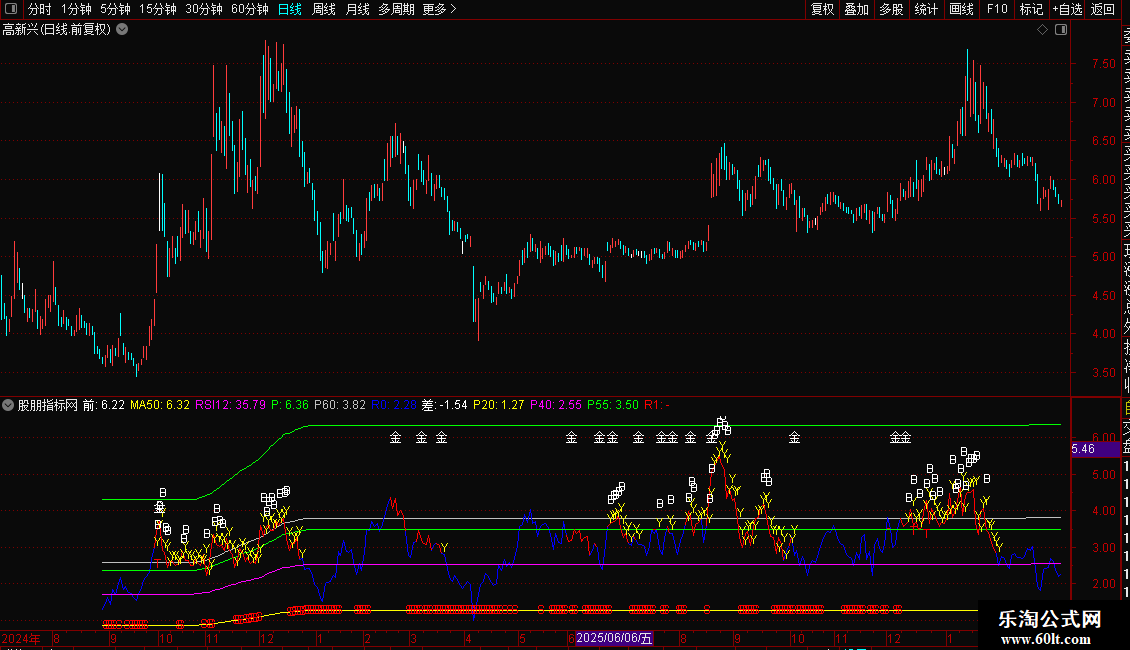Click the P40: 2.55 readout
Viewport: 1130px width, 650px height.
(x=556, y=405)
